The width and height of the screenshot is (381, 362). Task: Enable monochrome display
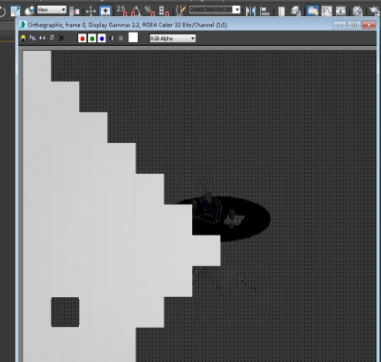[x=121, y=38]
